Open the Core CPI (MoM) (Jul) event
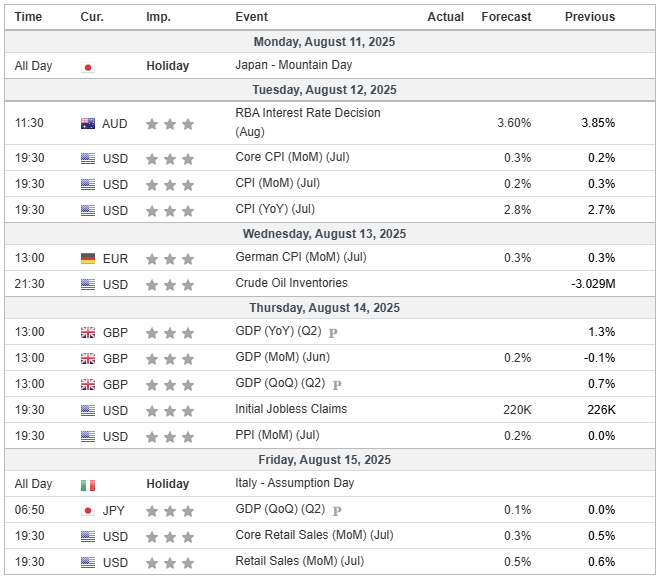The image size is (659, 577). 292,157
